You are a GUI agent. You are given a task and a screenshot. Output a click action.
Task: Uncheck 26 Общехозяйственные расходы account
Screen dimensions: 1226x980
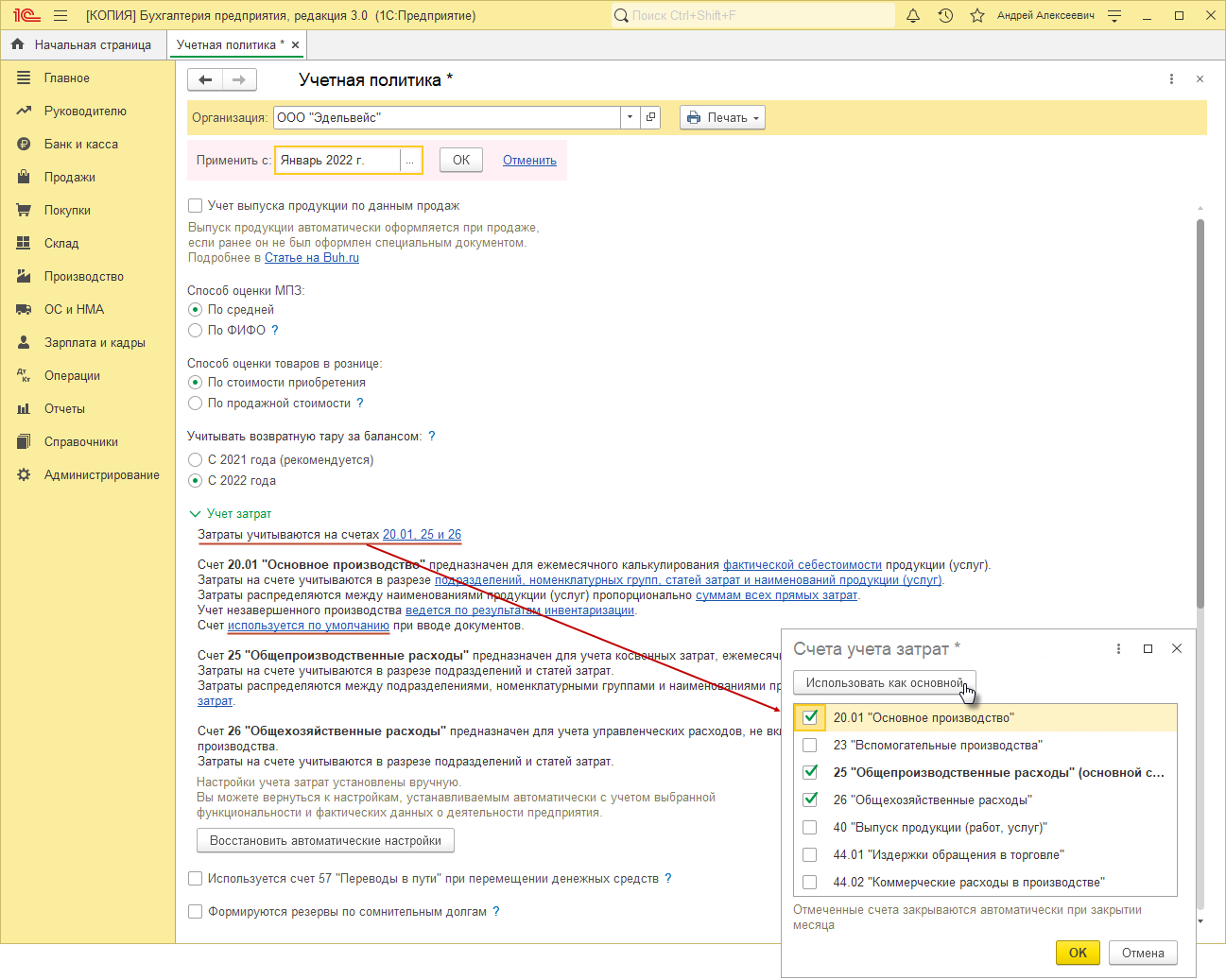[810, 799]
